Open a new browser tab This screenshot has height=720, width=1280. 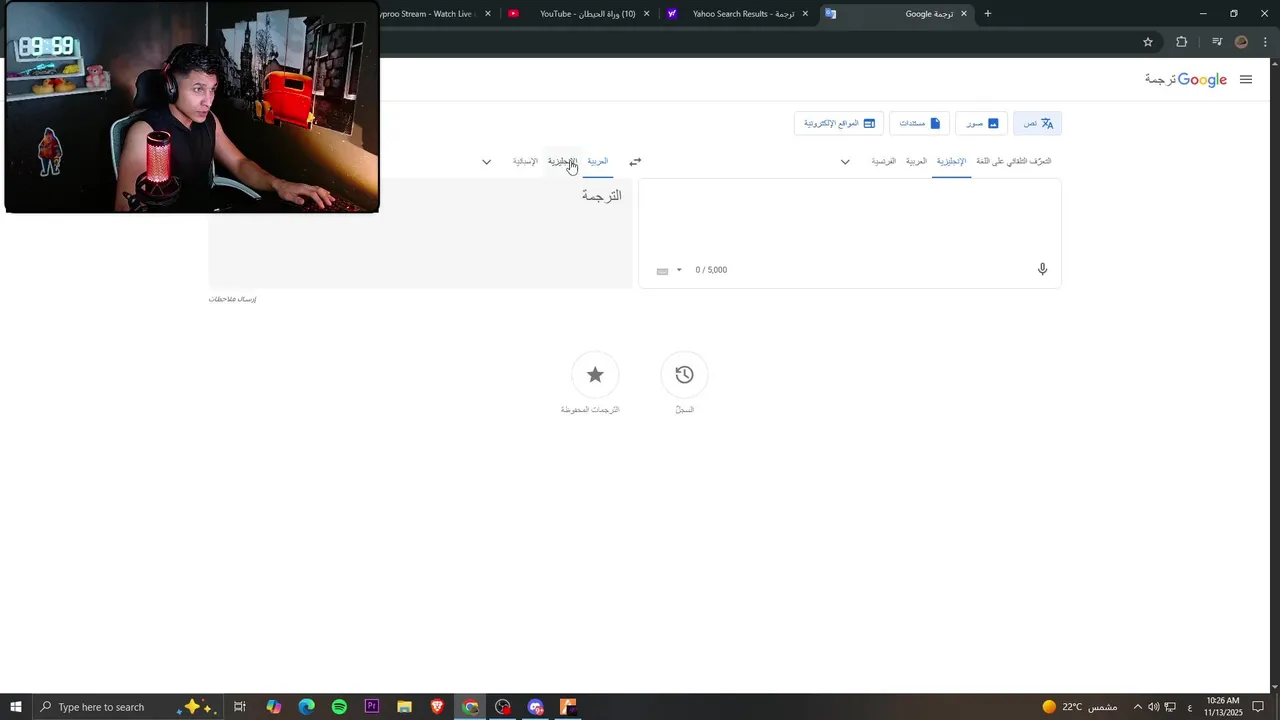988,14
